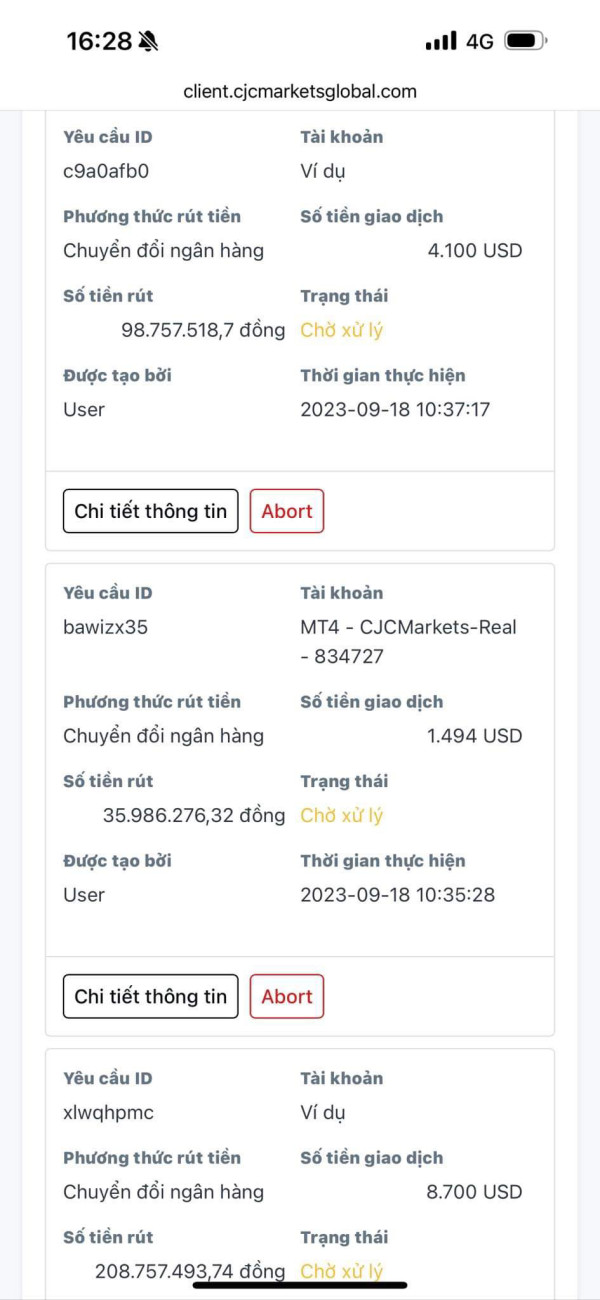
Task: Abort withdrawal request c9a0afb0
Action: [x=287, y=511]
